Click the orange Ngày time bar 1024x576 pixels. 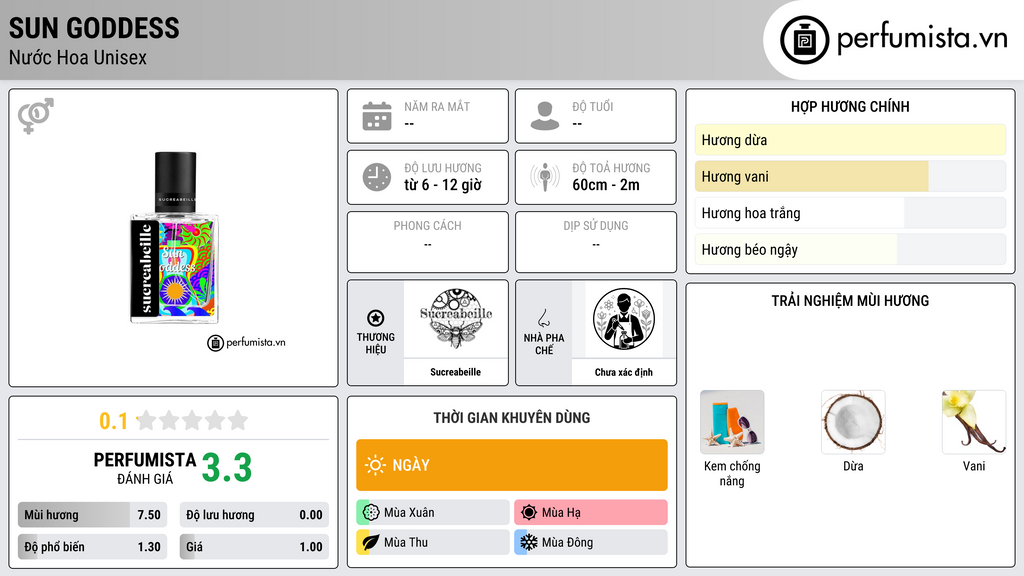point(512,465)
